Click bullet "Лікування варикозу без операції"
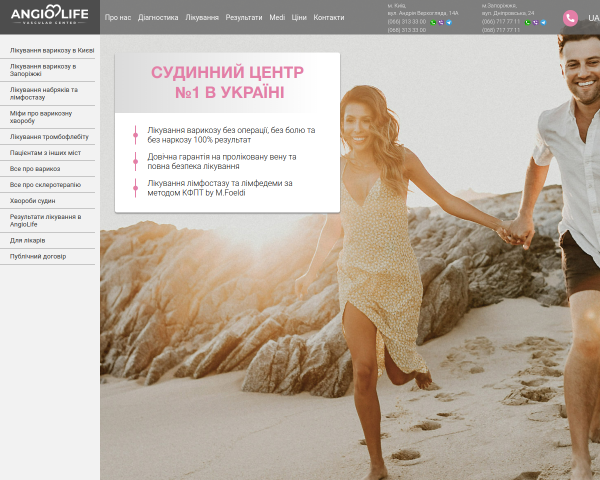Viewport: 600px width, 480px height. click(x=231, y=135)
